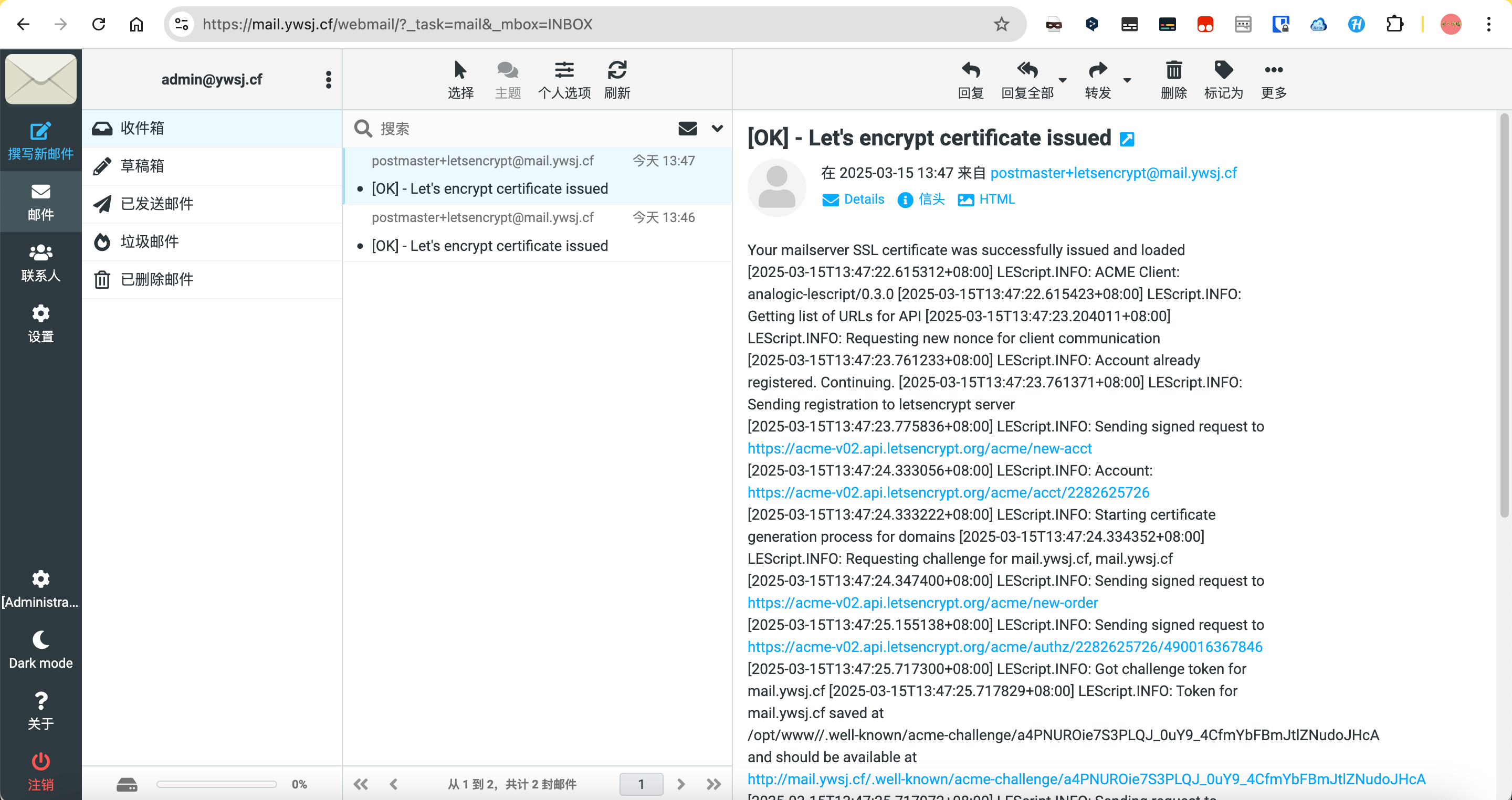The image size is (1512, 800).
Task: Bookmark this page with the star
Action: pyautogui.click(x=1001, y=24)
